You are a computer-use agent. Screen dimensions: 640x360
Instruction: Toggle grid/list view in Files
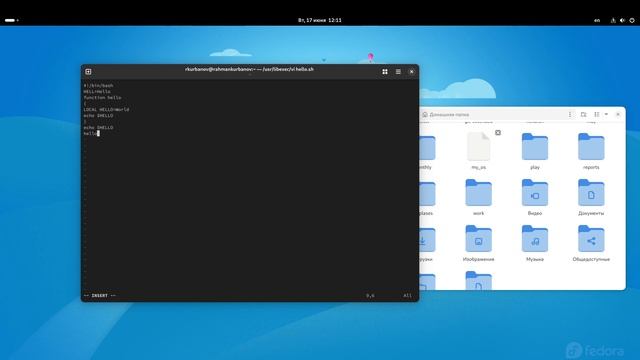tap(597, 115)
